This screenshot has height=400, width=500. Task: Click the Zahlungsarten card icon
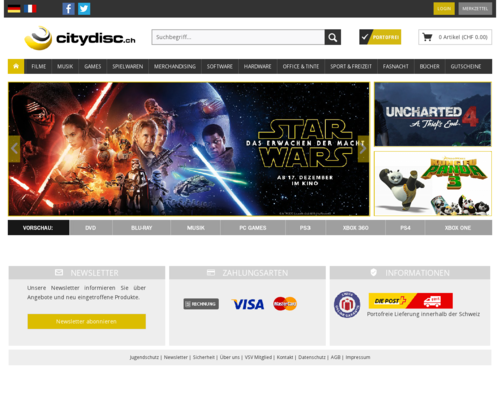211,273
